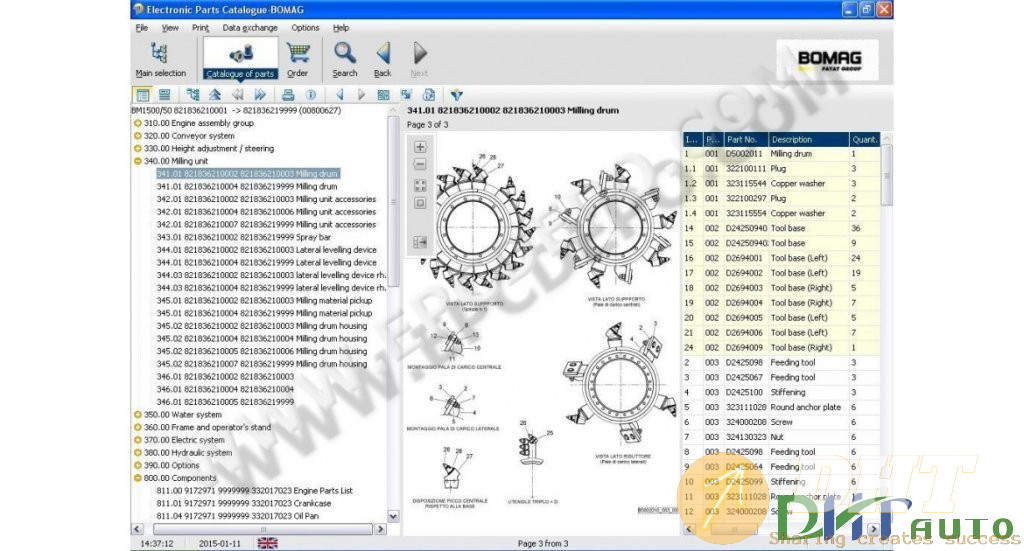This screenshot has width=1024, height=551.
Task: Select part D2425100 Stiffening row
Action: (x=781, y=392)
